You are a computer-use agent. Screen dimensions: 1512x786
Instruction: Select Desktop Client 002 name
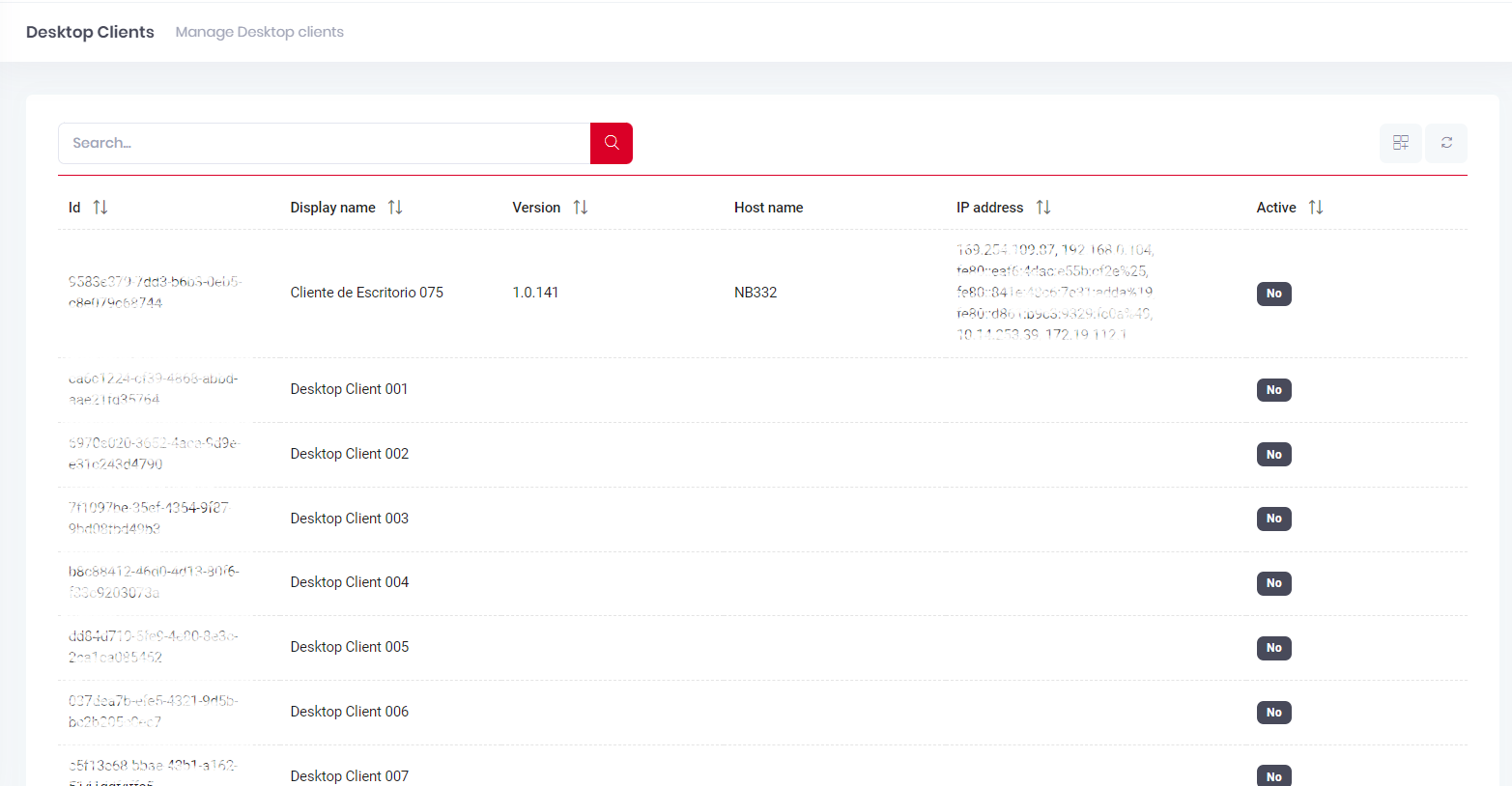[x=350, y=454]
